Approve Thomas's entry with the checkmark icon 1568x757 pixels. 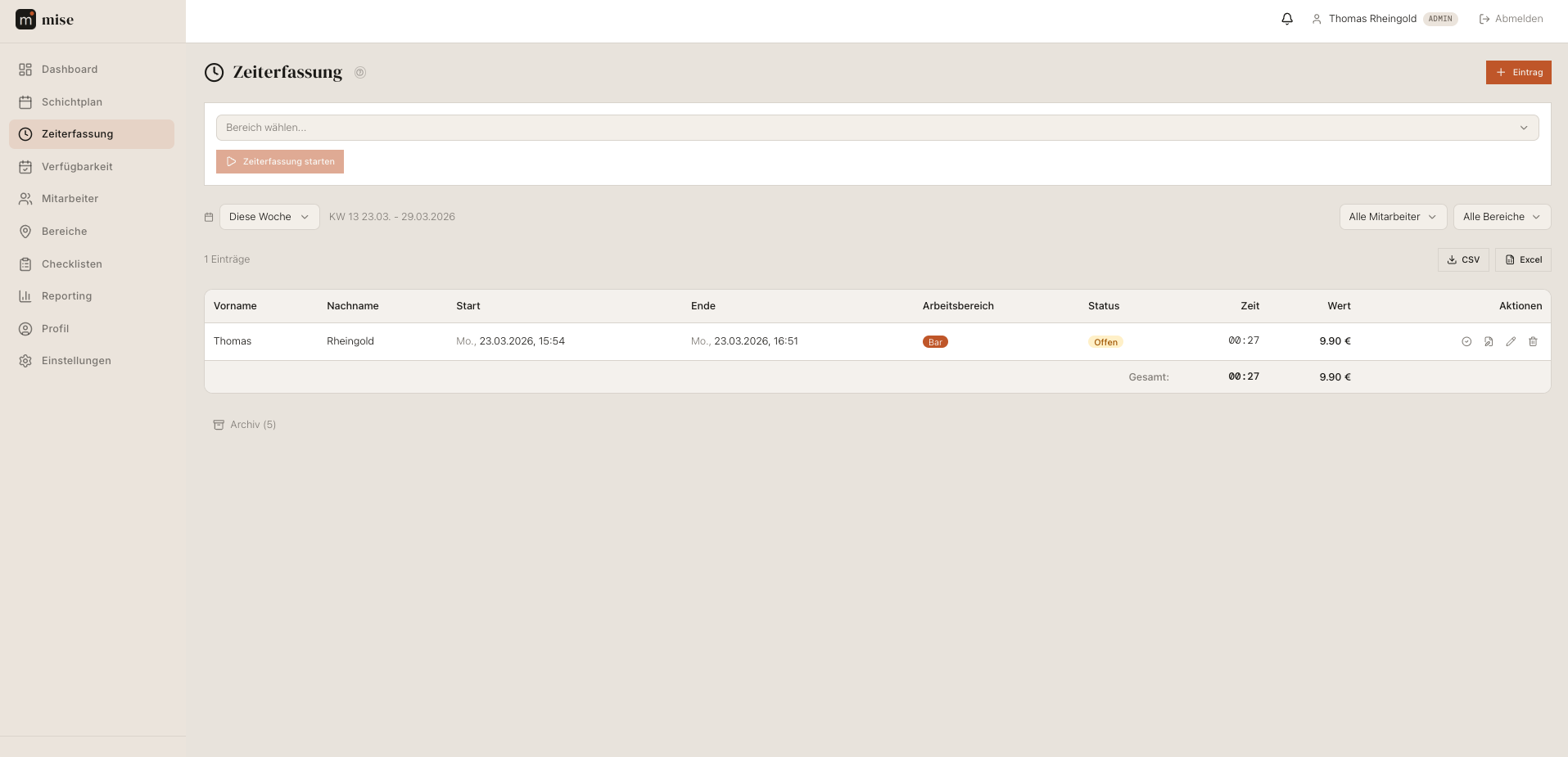pyautogui.click(x=1466, y=342)
